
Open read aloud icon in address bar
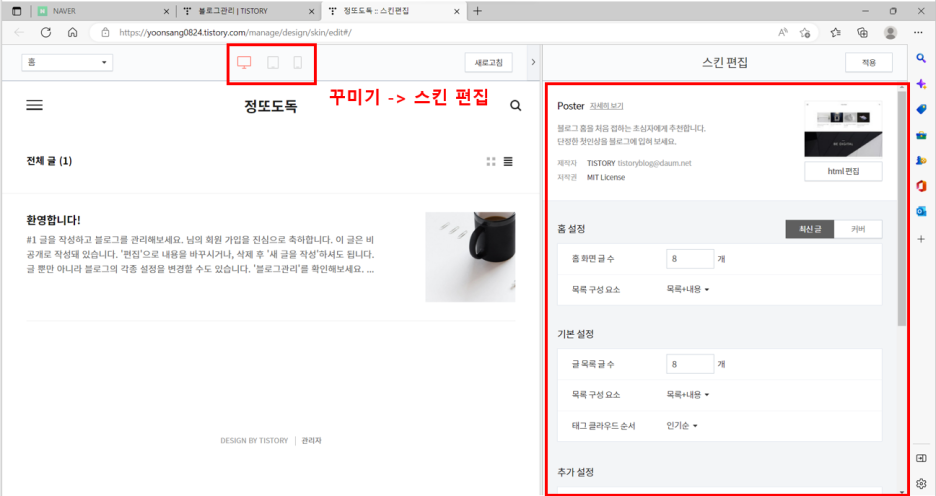point(783,32)
